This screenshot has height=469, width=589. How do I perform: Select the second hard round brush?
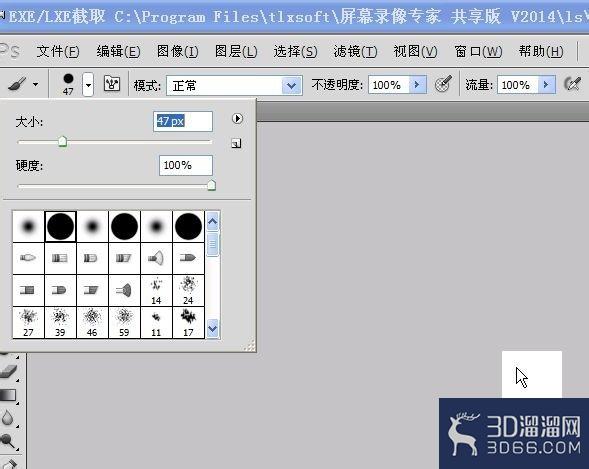[124, 226]
